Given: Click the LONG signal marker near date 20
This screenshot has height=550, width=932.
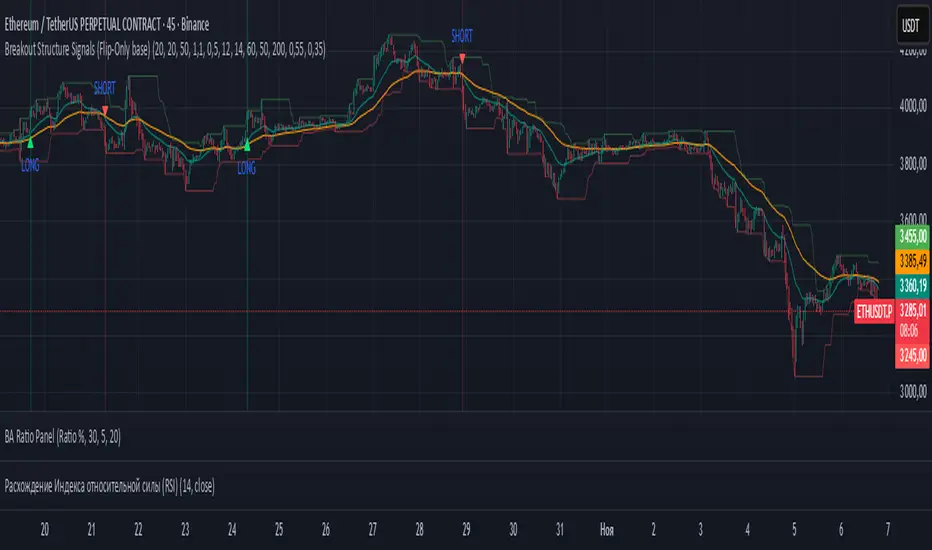Looking at the screenshot, I should [30, 166].
